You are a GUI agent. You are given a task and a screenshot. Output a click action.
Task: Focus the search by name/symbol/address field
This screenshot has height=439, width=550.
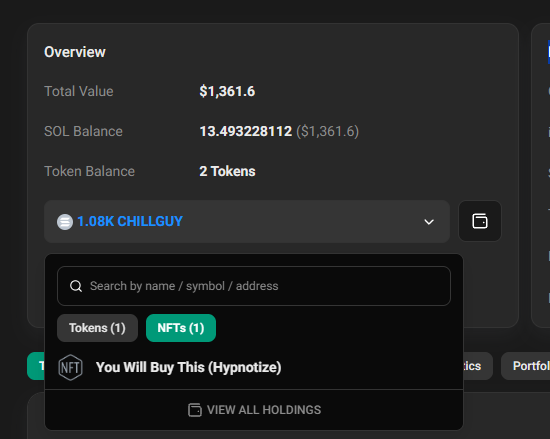[x=254, y=286]
